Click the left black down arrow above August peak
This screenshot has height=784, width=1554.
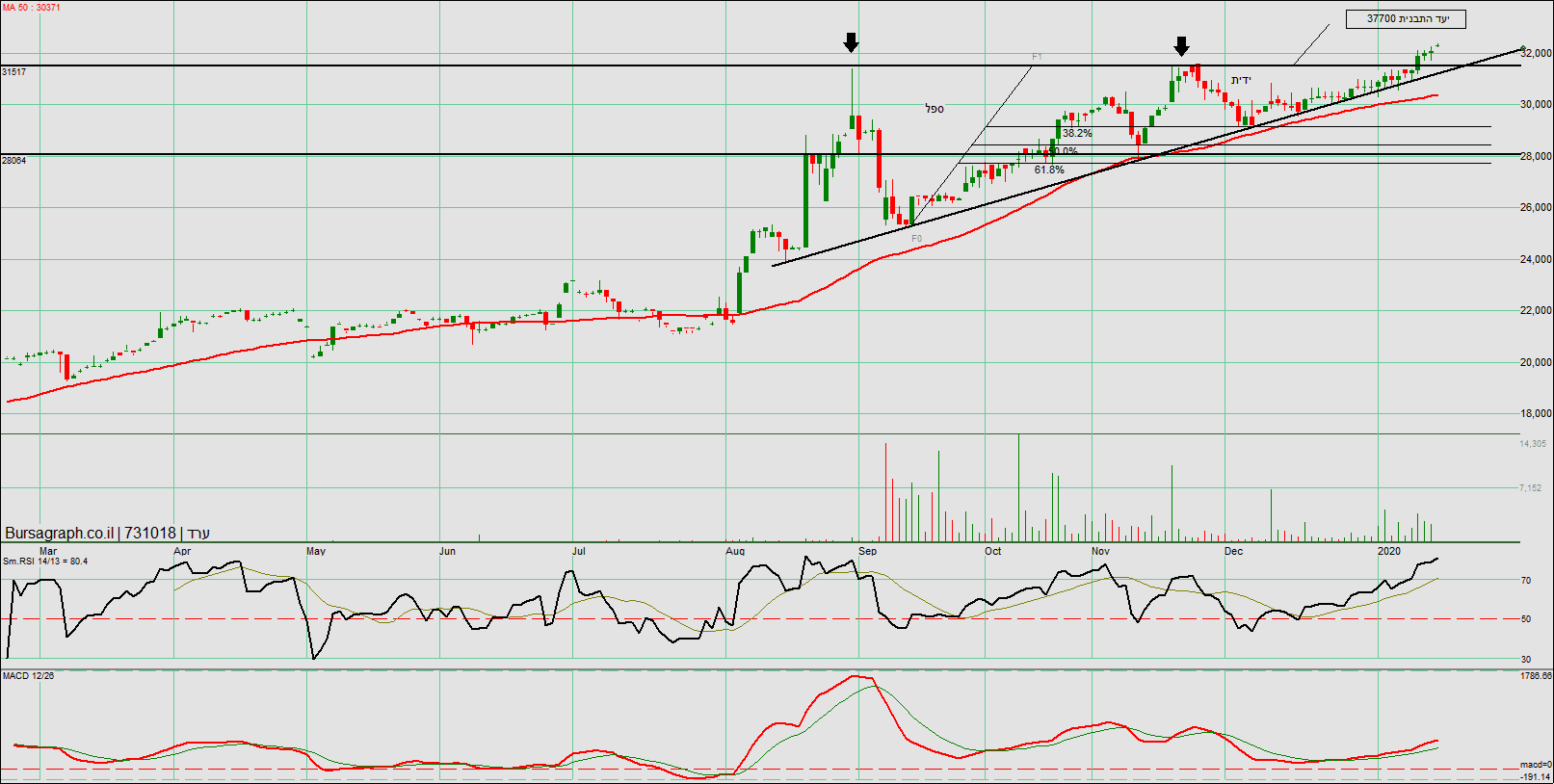coord(851,42)
